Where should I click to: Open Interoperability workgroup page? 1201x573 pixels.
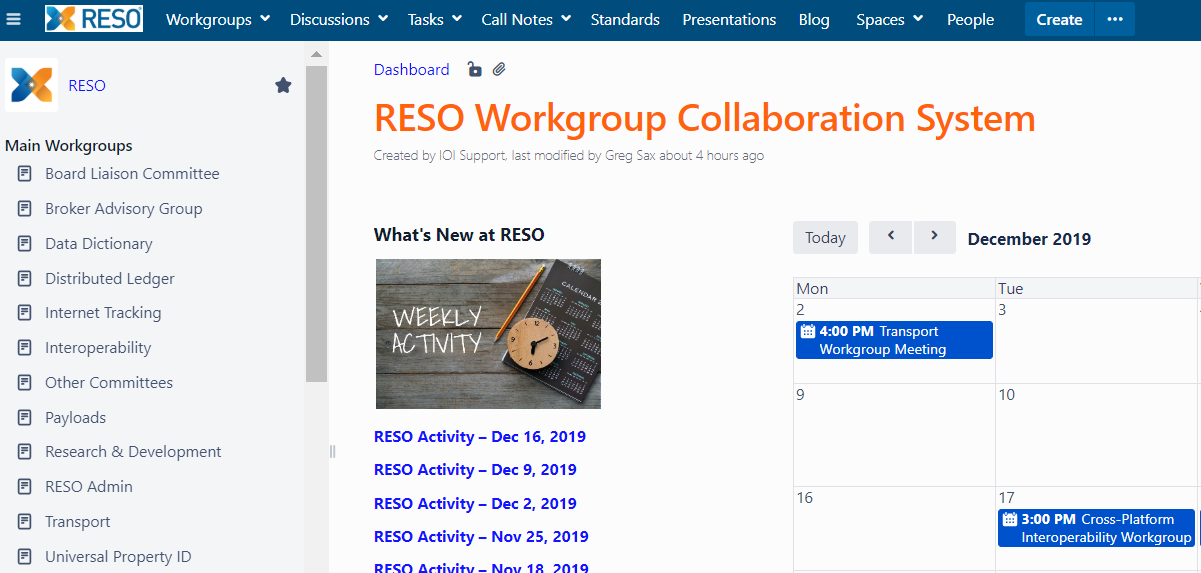pos(98,348)
